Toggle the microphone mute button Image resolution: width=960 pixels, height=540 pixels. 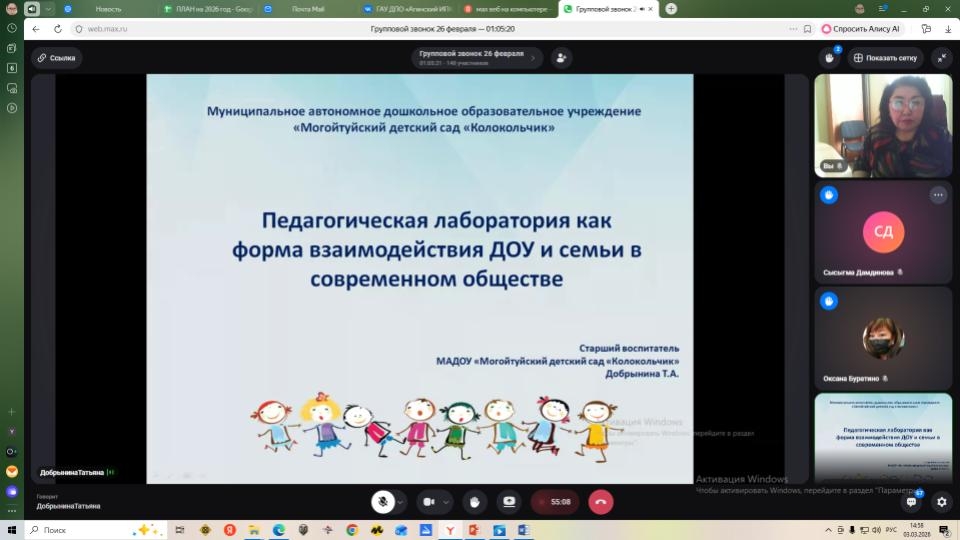(x=381, y=502)
